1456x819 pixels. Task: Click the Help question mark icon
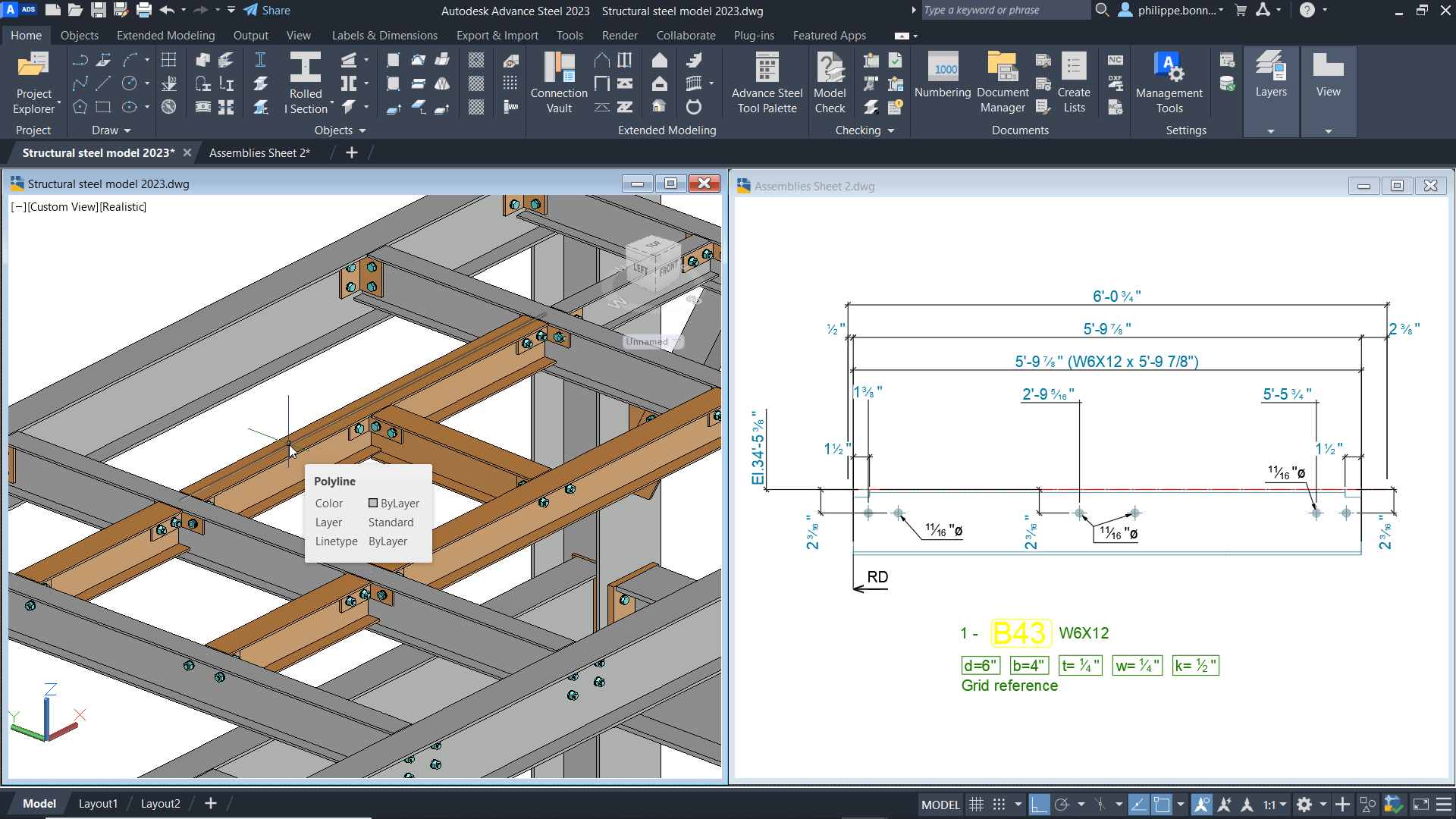tap(1307, 10)
